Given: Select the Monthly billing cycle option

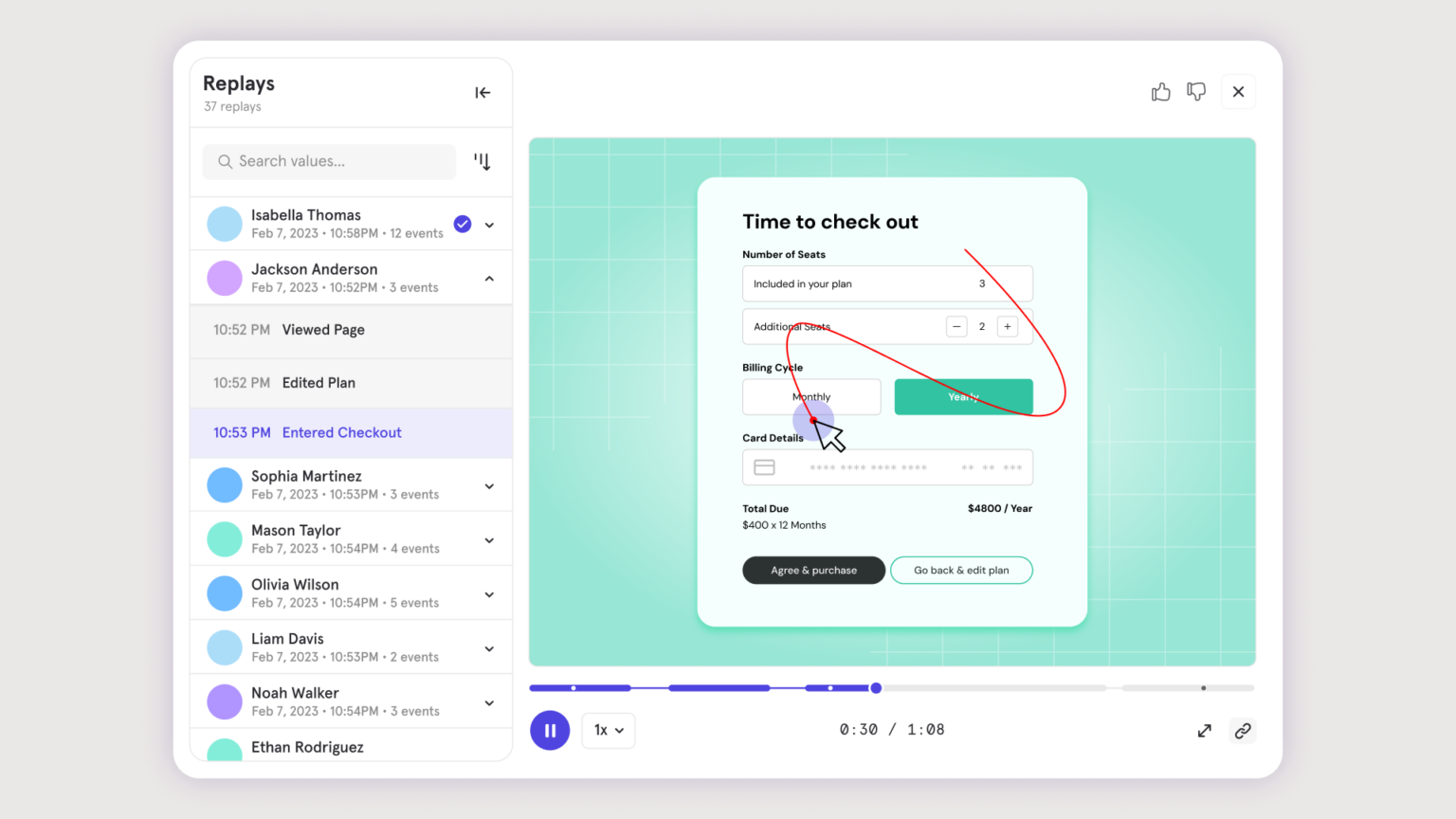Looking at the screenshot, I should 811,397.
